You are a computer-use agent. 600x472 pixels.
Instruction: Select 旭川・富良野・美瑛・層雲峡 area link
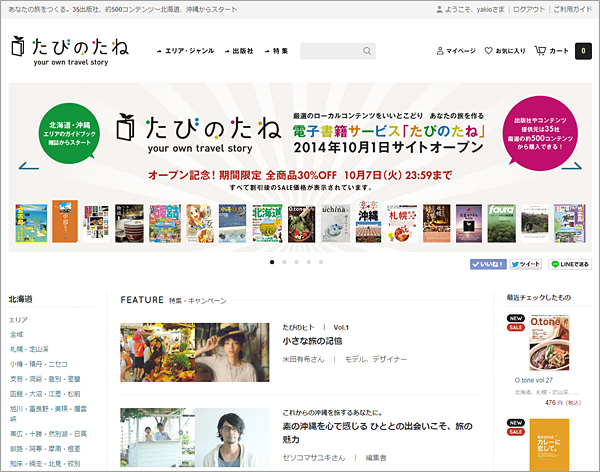(48, 414)
